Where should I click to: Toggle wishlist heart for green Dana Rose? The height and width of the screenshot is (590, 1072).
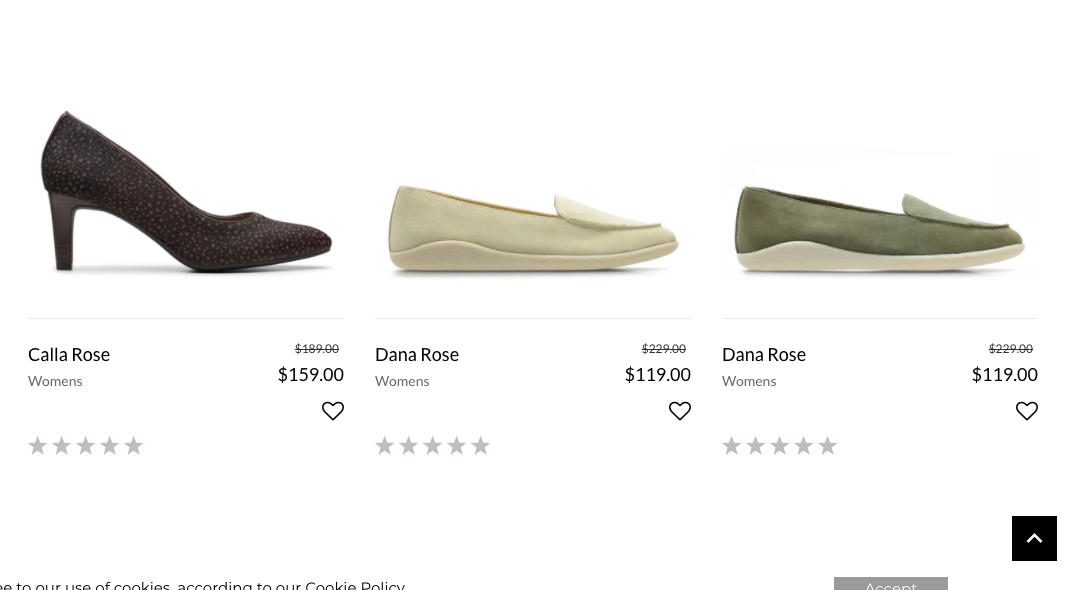coord(1027,411)
